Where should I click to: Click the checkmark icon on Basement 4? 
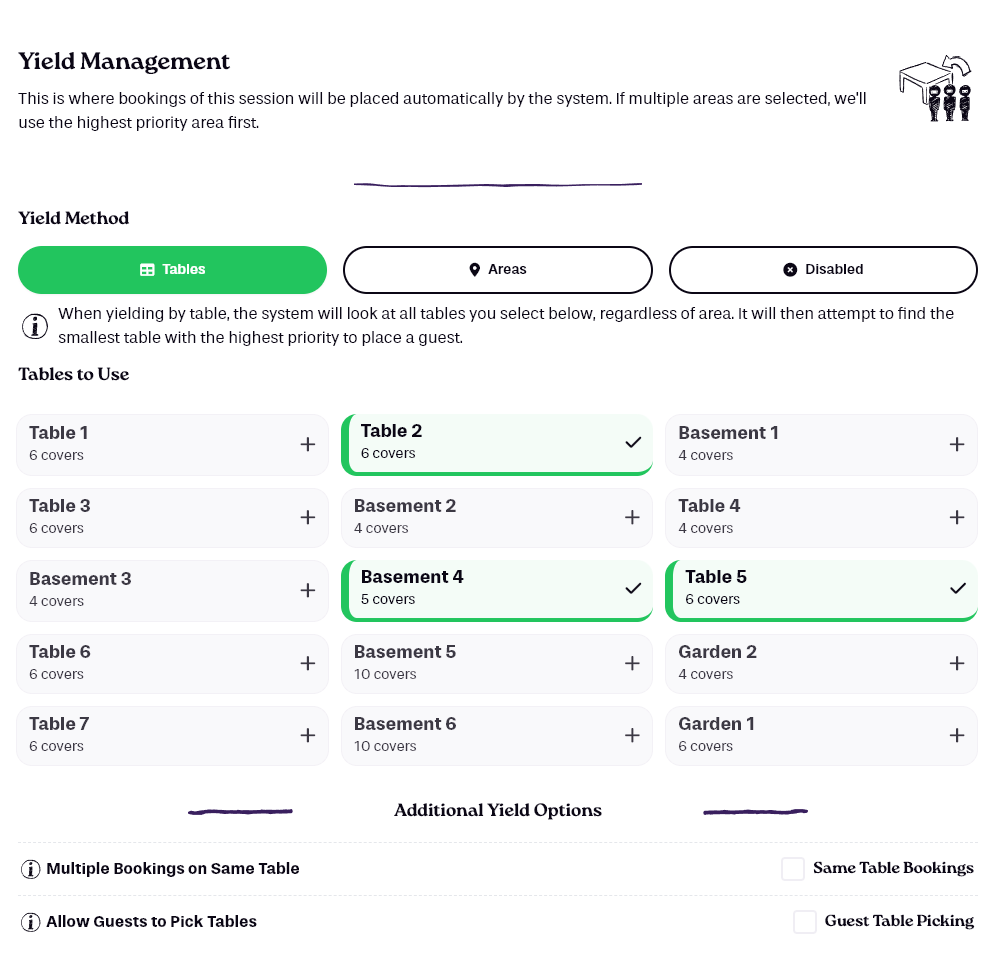point(633,588)
